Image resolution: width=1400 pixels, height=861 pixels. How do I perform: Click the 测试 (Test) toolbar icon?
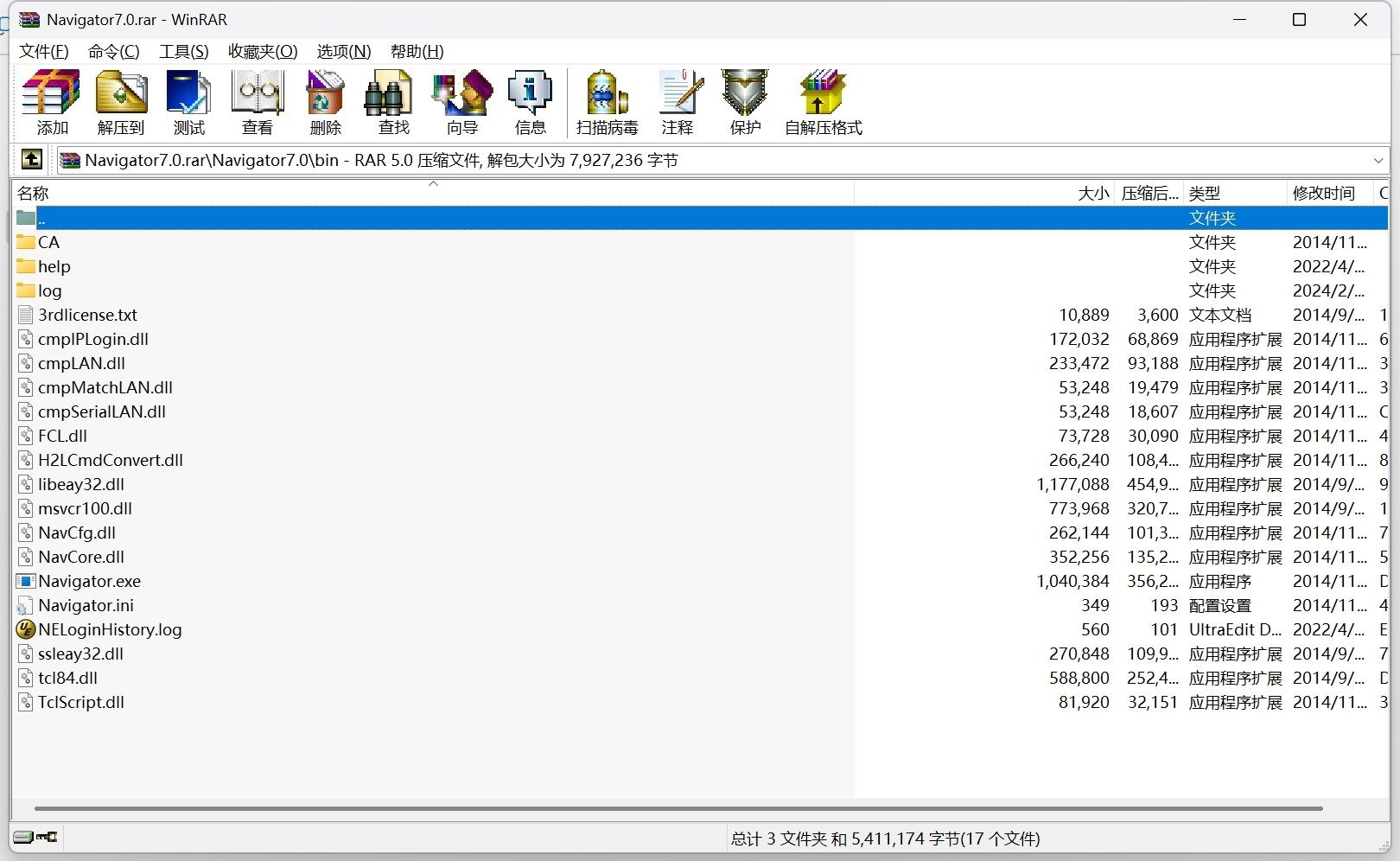(188, 93)
